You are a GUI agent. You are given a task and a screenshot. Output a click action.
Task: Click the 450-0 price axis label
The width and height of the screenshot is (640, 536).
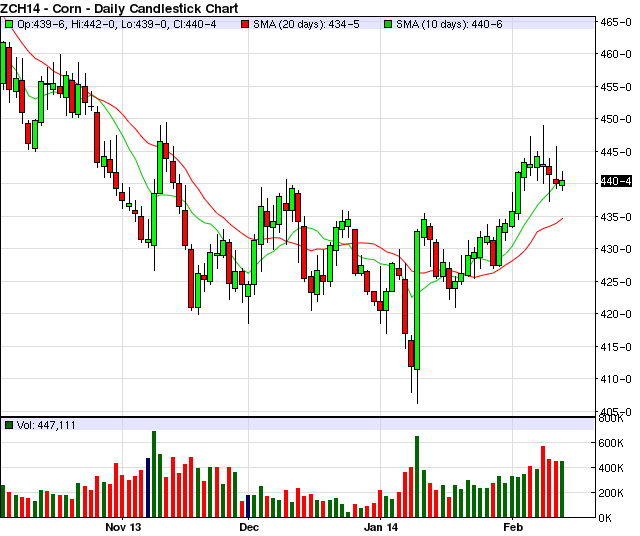coord(616,119)
